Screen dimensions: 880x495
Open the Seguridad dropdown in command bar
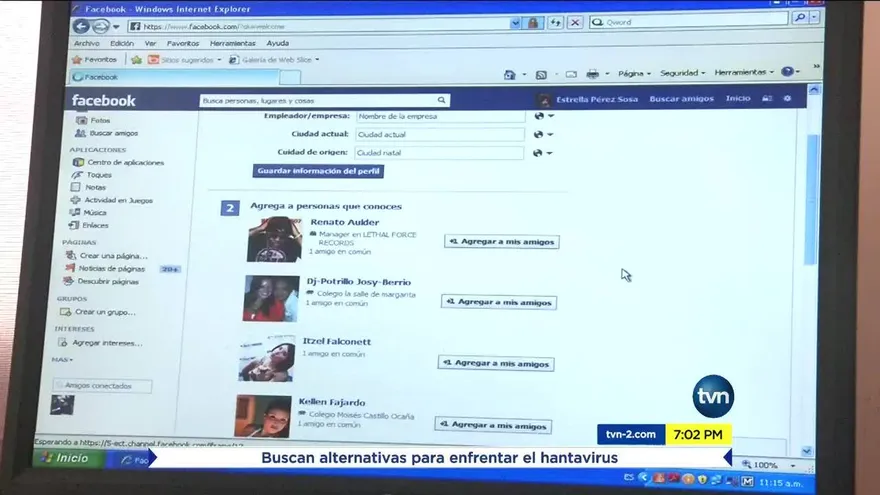click(x=682, y=73)
